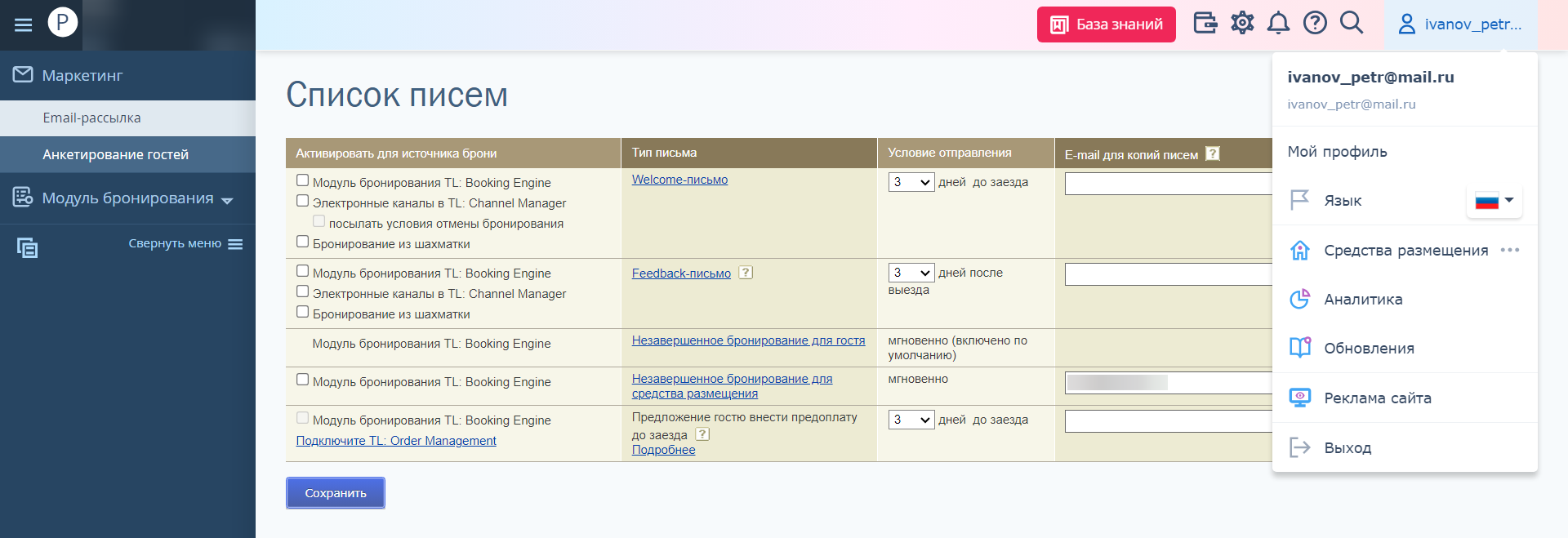Click the hamburger menu icon
Screen dimensions: 1568x538
(x=24, y=24)
